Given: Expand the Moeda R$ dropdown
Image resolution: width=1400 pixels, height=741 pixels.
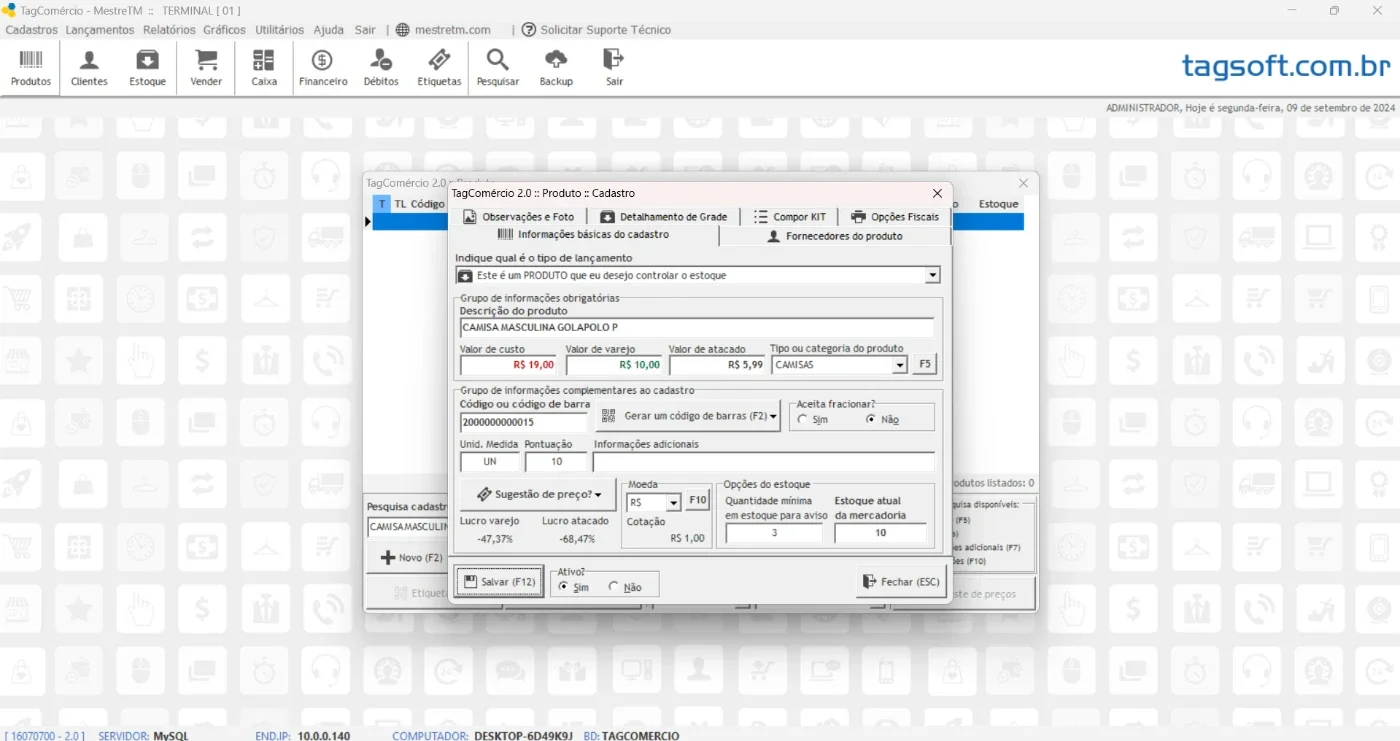Looking at the screenshot, I should pos(674,502).
